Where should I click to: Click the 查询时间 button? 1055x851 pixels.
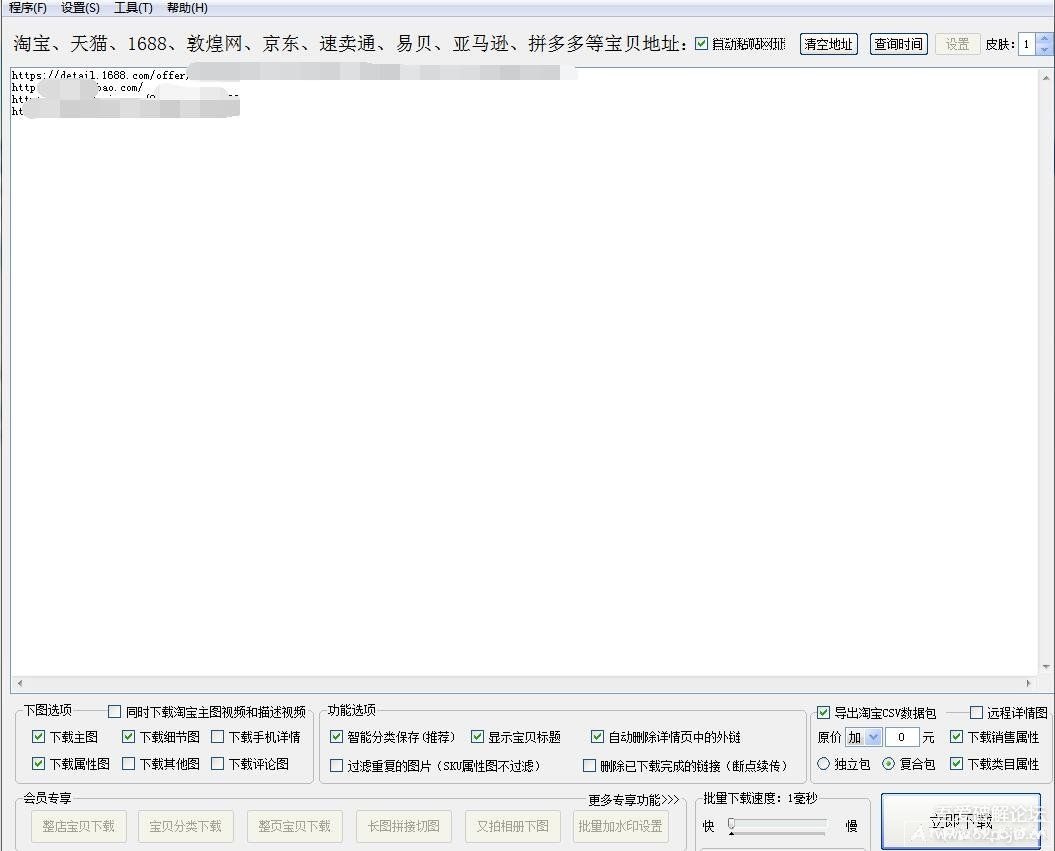898,44
